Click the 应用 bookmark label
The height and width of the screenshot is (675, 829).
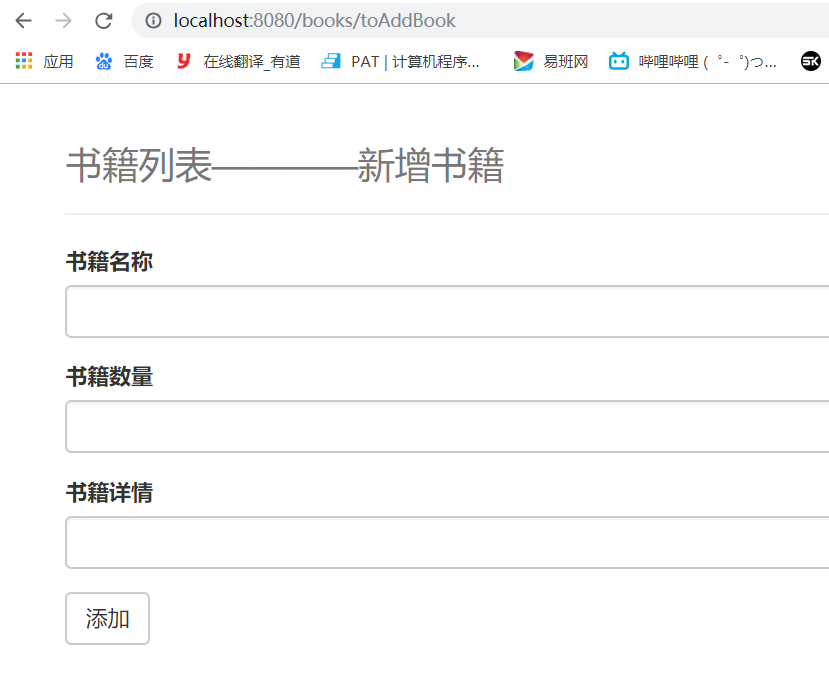58,61
